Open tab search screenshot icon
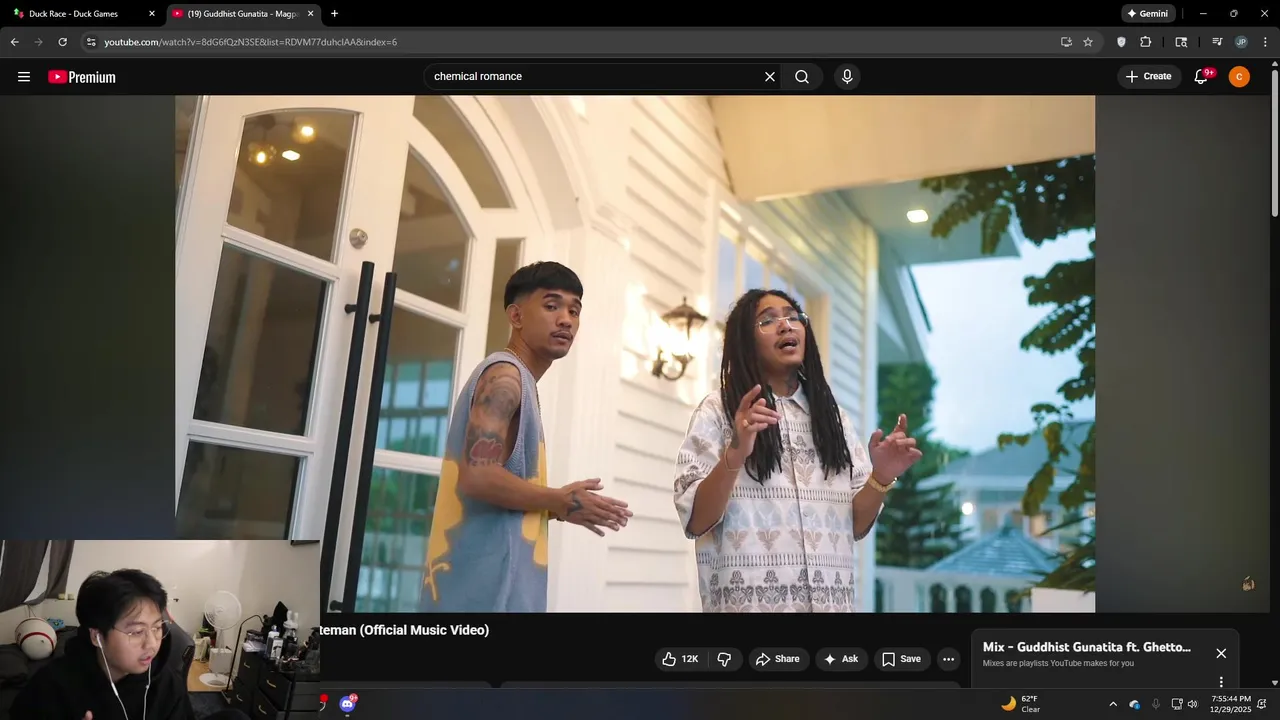The width and height of the screenshot is (1280, 720). pos(1181,42)
